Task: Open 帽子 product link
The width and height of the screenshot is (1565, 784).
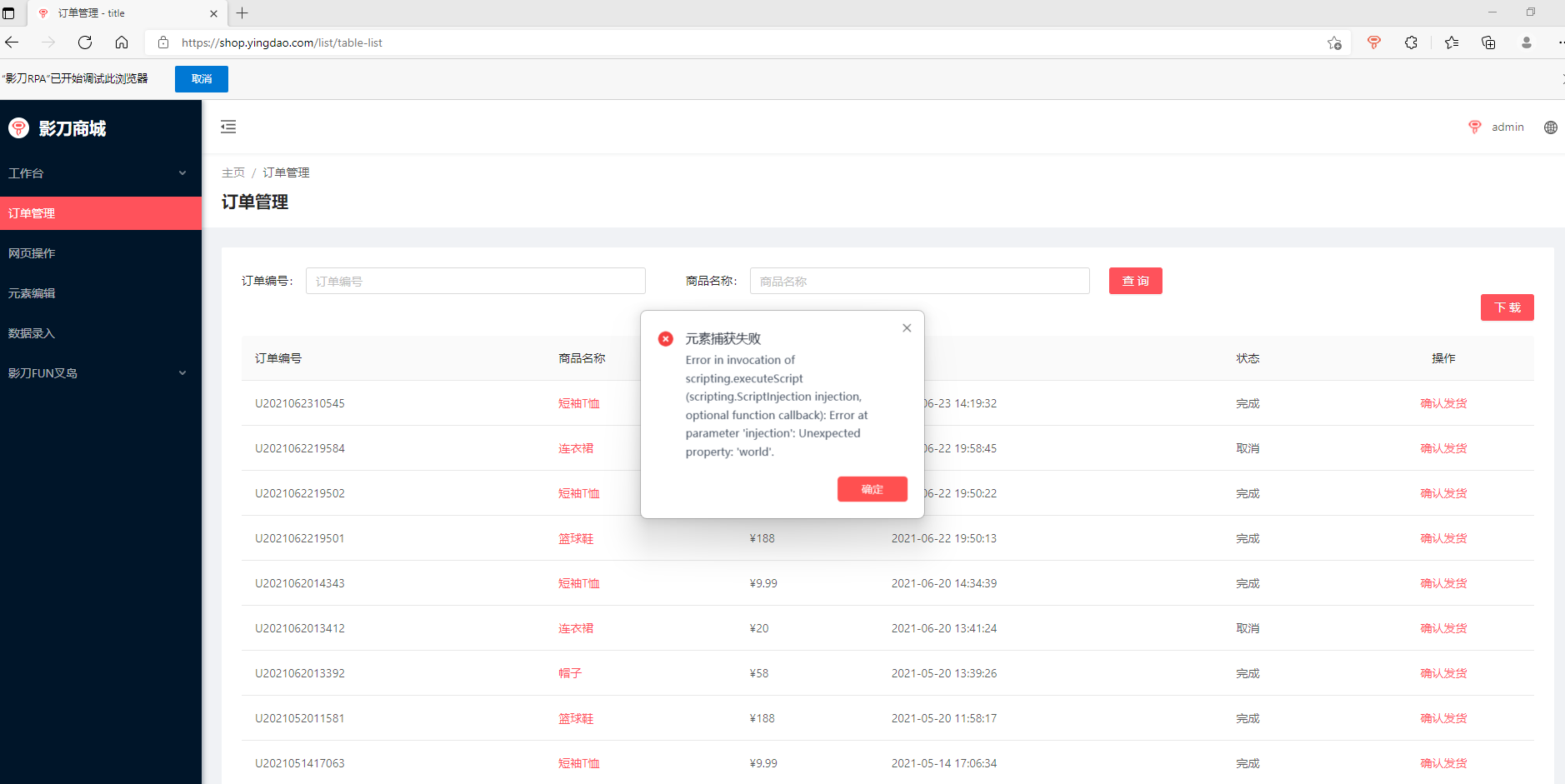Action: point(570,673)
